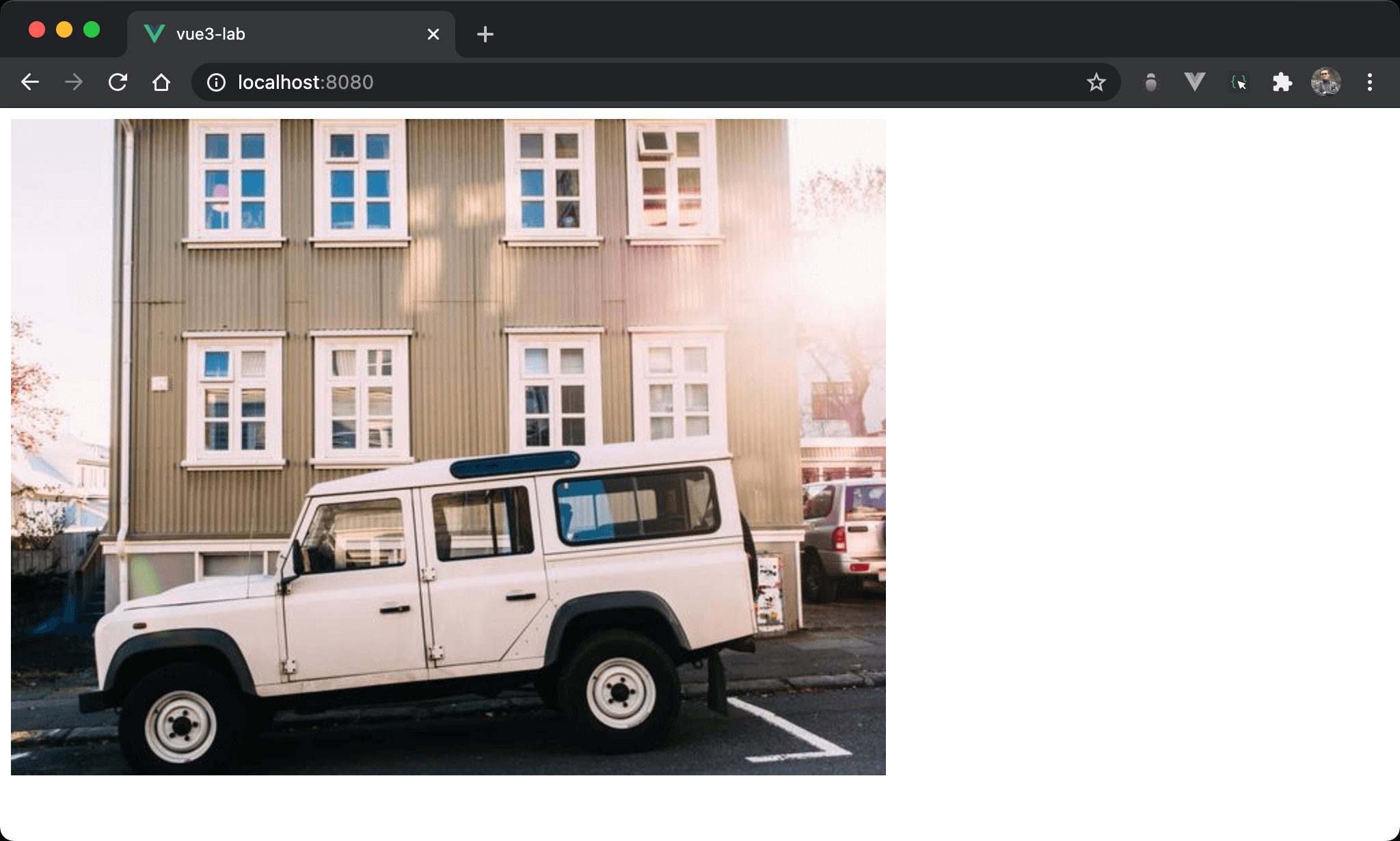This screenshot has height=841, width=1400.
Task: Bookmark this page with the star
Action: pos(1096,83)
